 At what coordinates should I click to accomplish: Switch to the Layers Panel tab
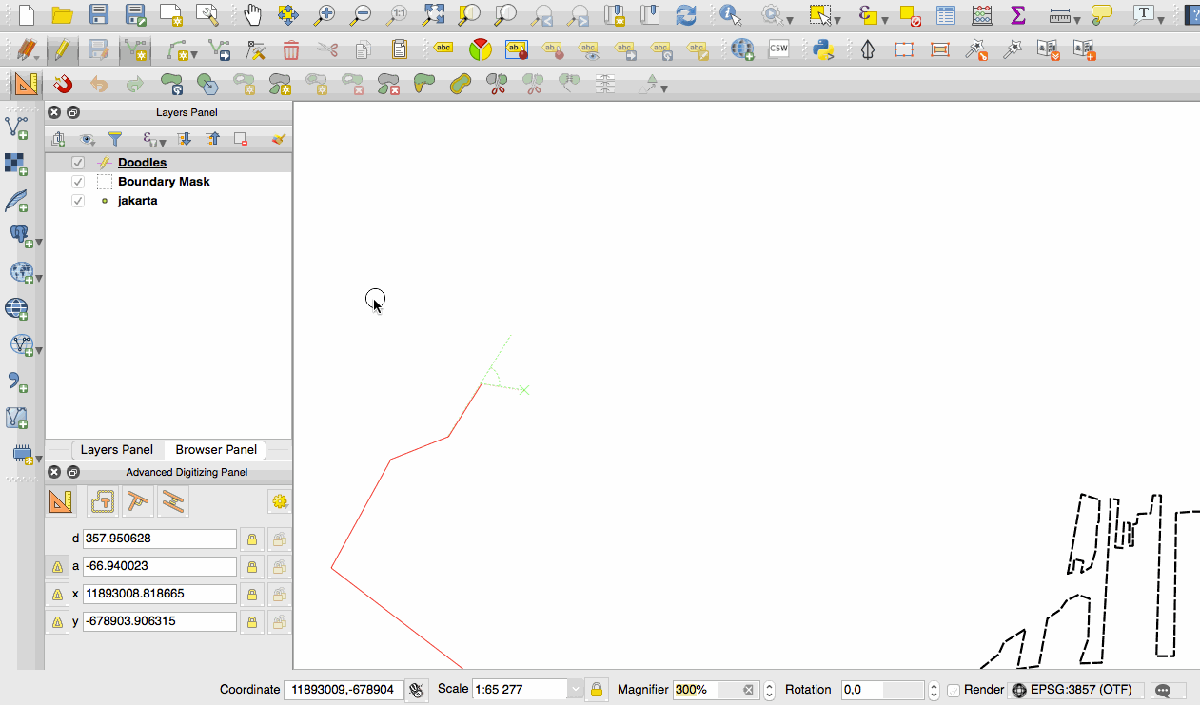pos(116,450)
